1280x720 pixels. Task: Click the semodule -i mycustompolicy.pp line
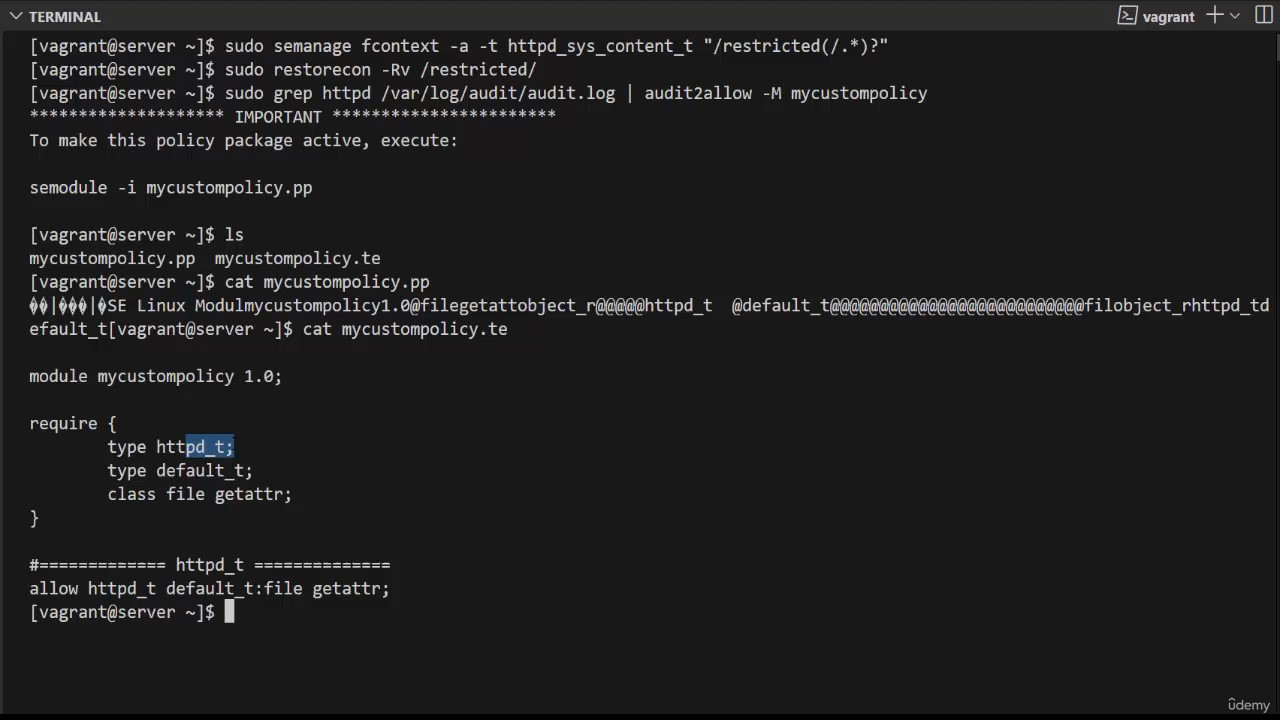tap(171, 188)
